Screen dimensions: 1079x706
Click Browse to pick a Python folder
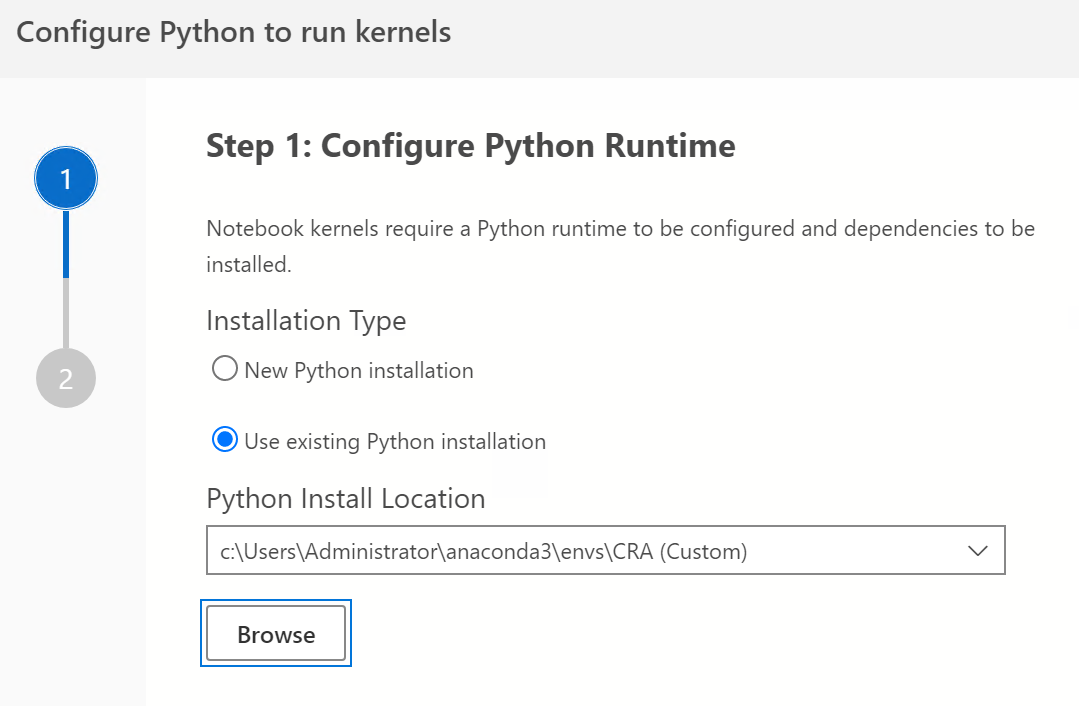[276, 633]
